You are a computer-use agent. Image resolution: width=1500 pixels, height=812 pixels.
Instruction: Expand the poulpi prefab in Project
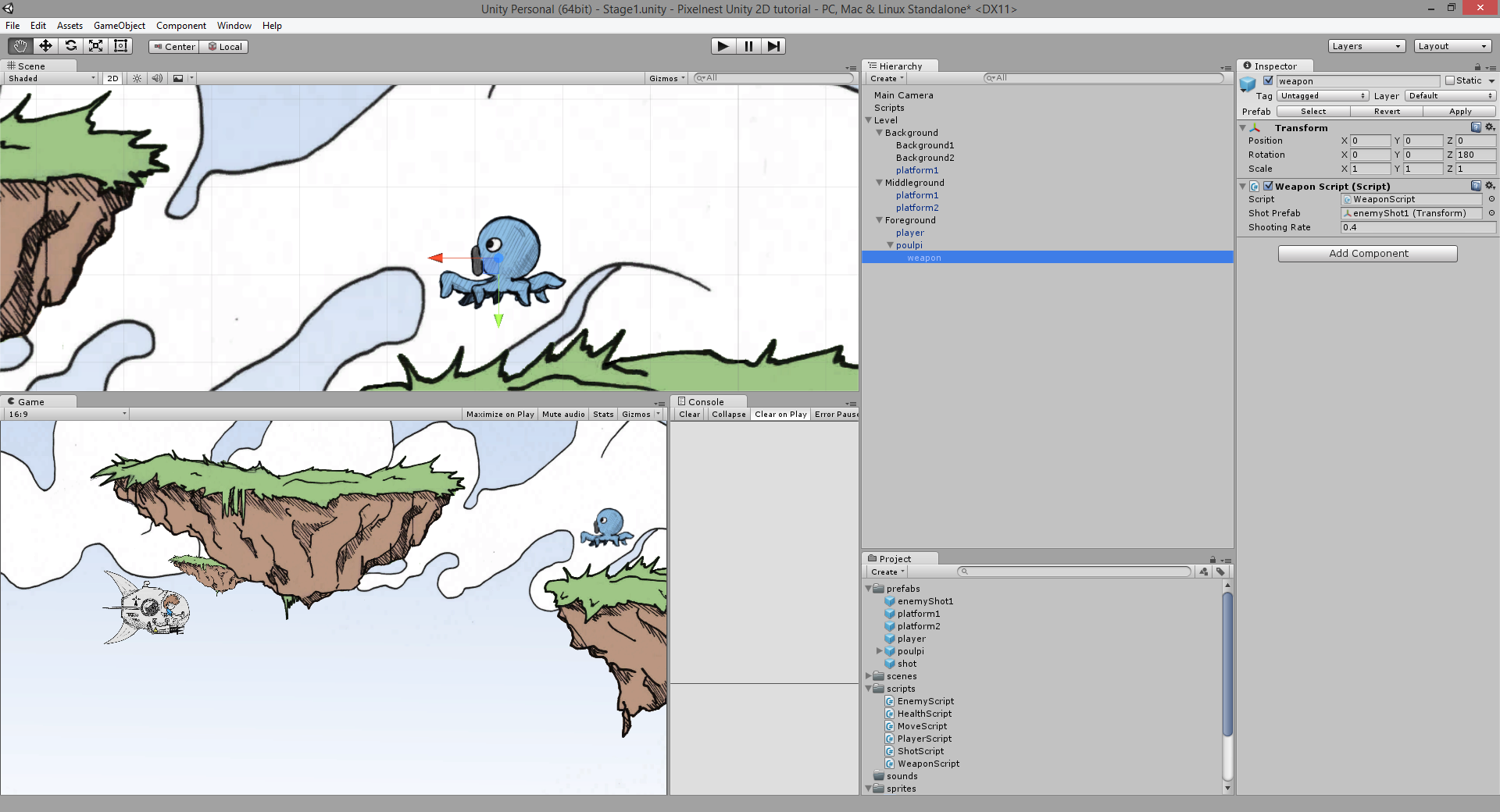pos(880,651)
